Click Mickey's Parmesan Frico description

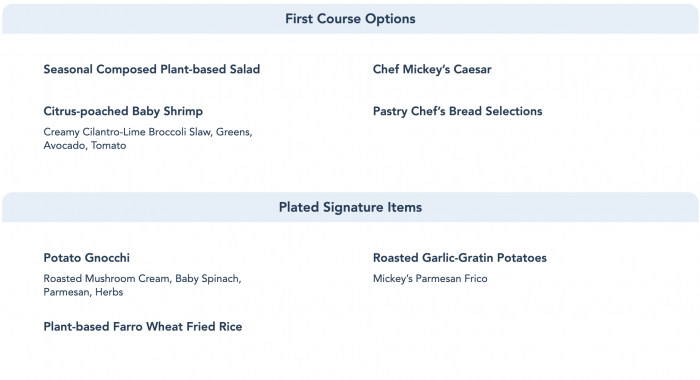430,279
